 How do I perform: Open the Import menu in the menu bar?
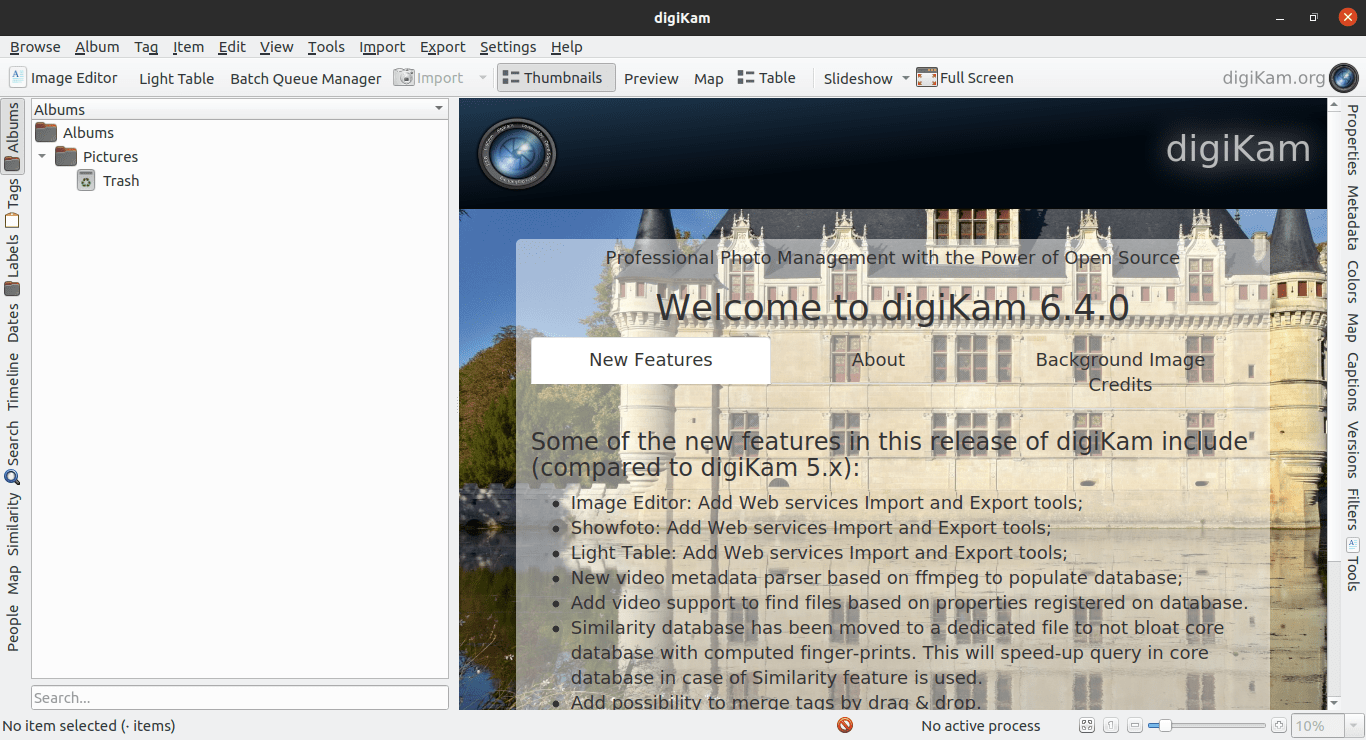click(382, 47)
